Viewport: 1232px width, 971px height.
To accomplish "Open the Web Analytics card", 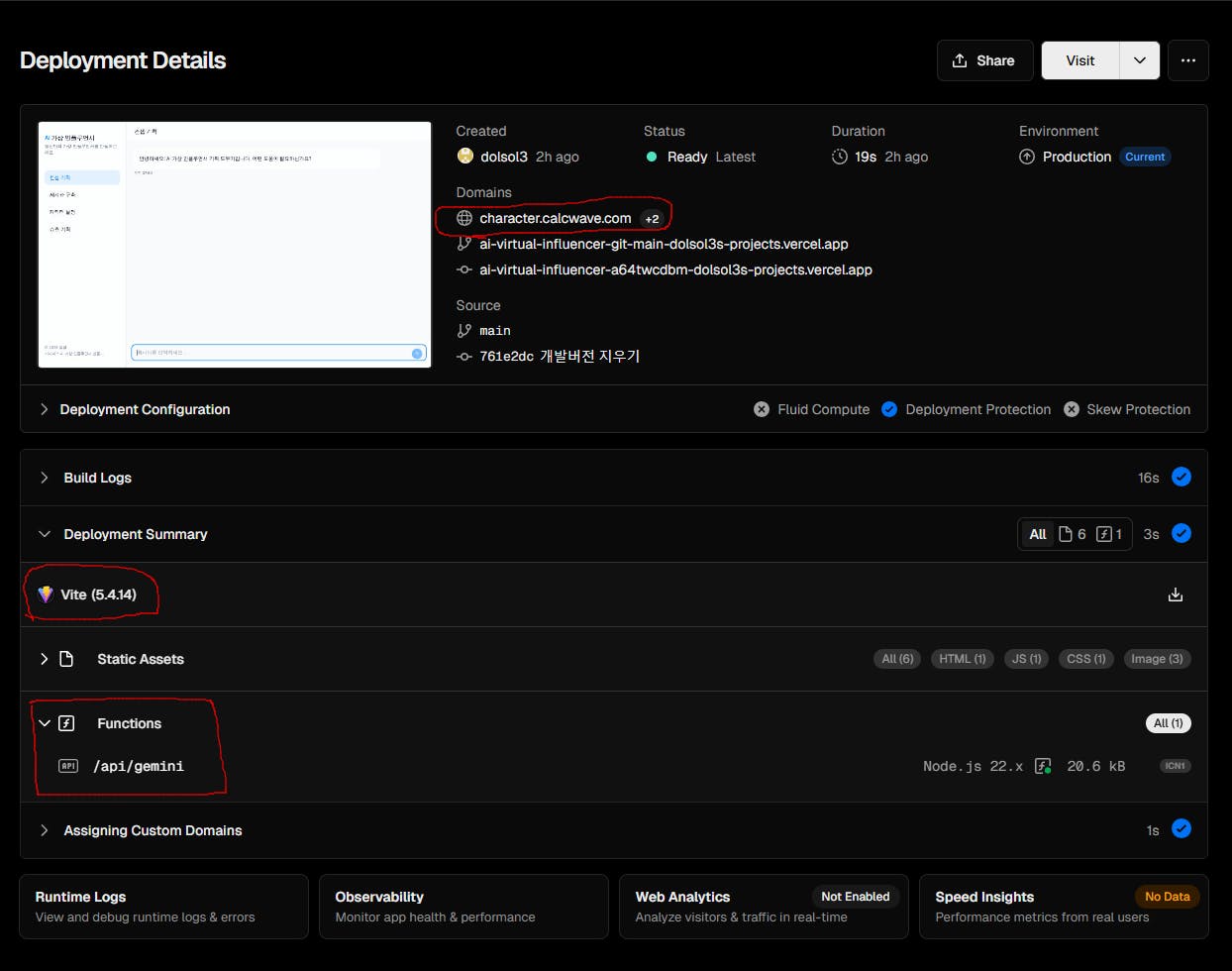I will click(764, 907).
